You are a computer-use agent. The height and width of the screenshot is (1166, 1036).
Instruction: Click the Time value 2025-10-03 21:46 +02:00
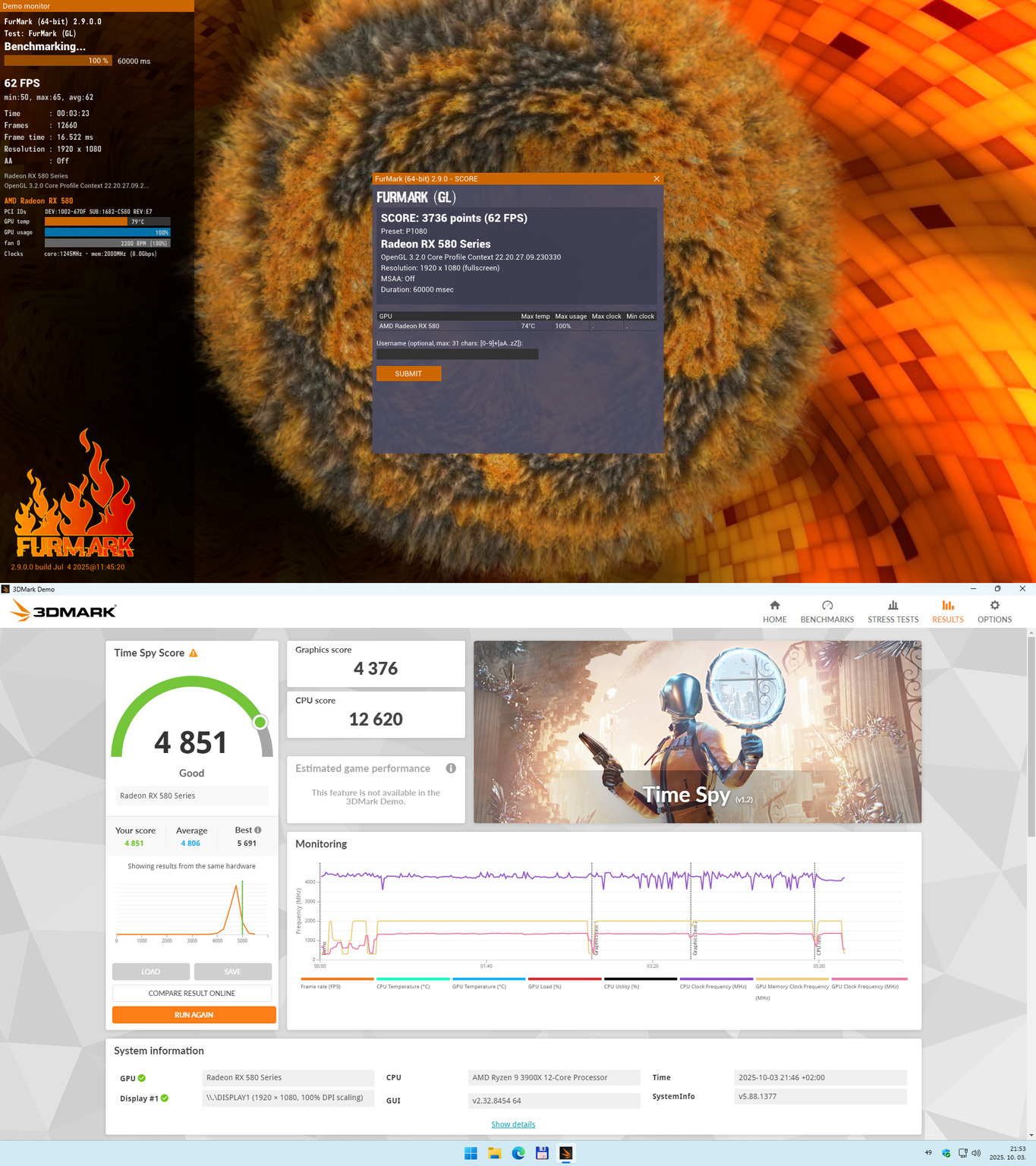pyautogui.click(x=820, y=1078)
